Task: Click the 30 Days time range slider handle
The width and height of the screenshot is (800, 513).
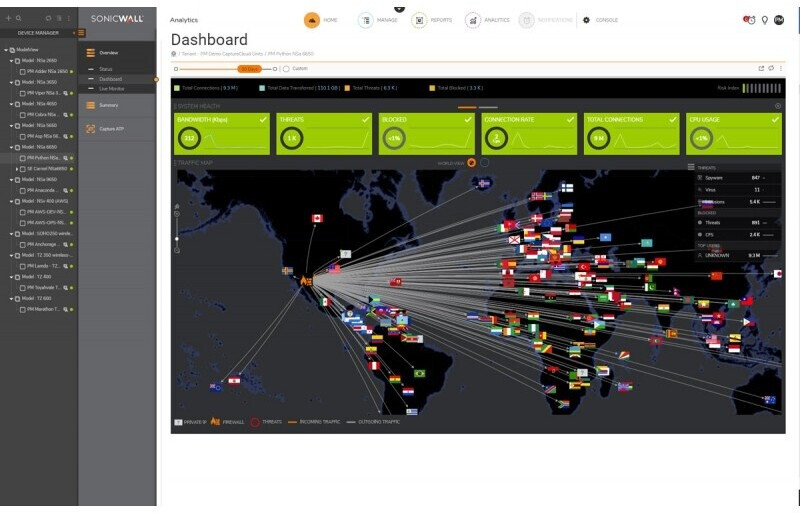Action: coord(249,69)
